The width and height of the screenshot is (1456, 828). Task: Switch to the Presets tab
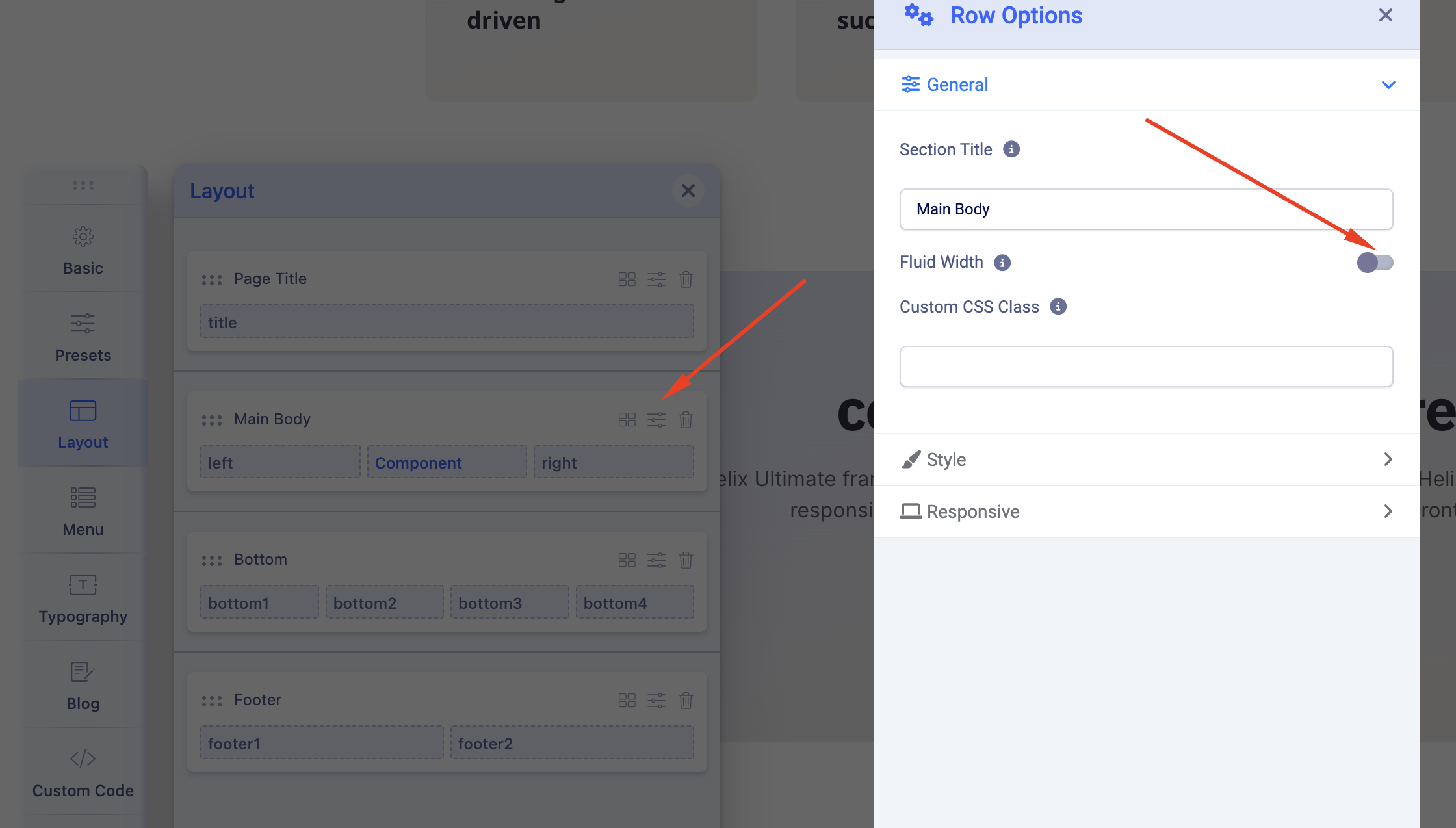coord(83,337)
